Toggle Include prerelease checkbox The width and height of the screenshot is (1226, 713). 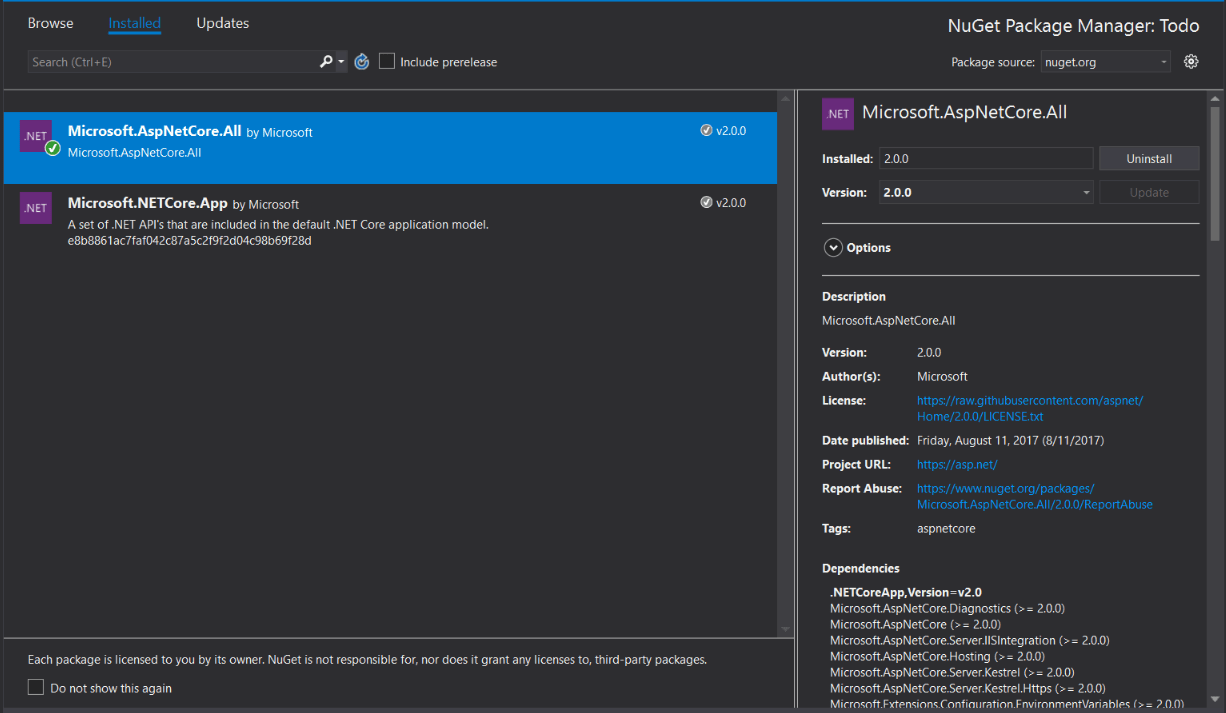[x=387, y=62]
